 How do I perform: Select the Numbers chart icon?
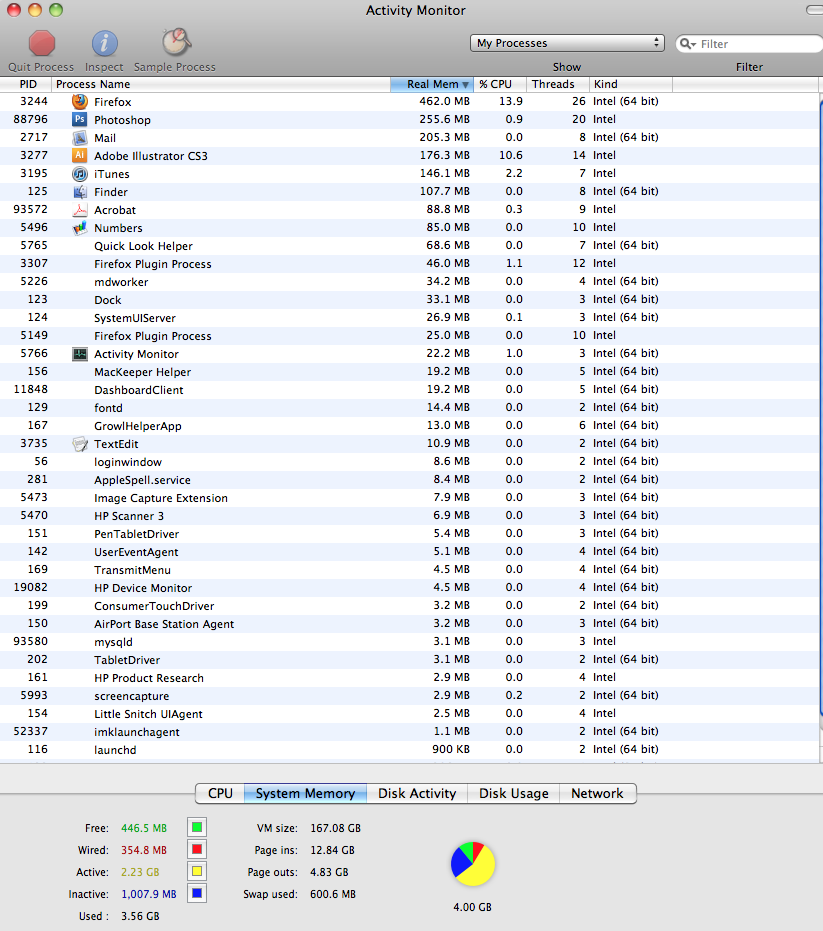pyautogui.click(x=80, y=227)
